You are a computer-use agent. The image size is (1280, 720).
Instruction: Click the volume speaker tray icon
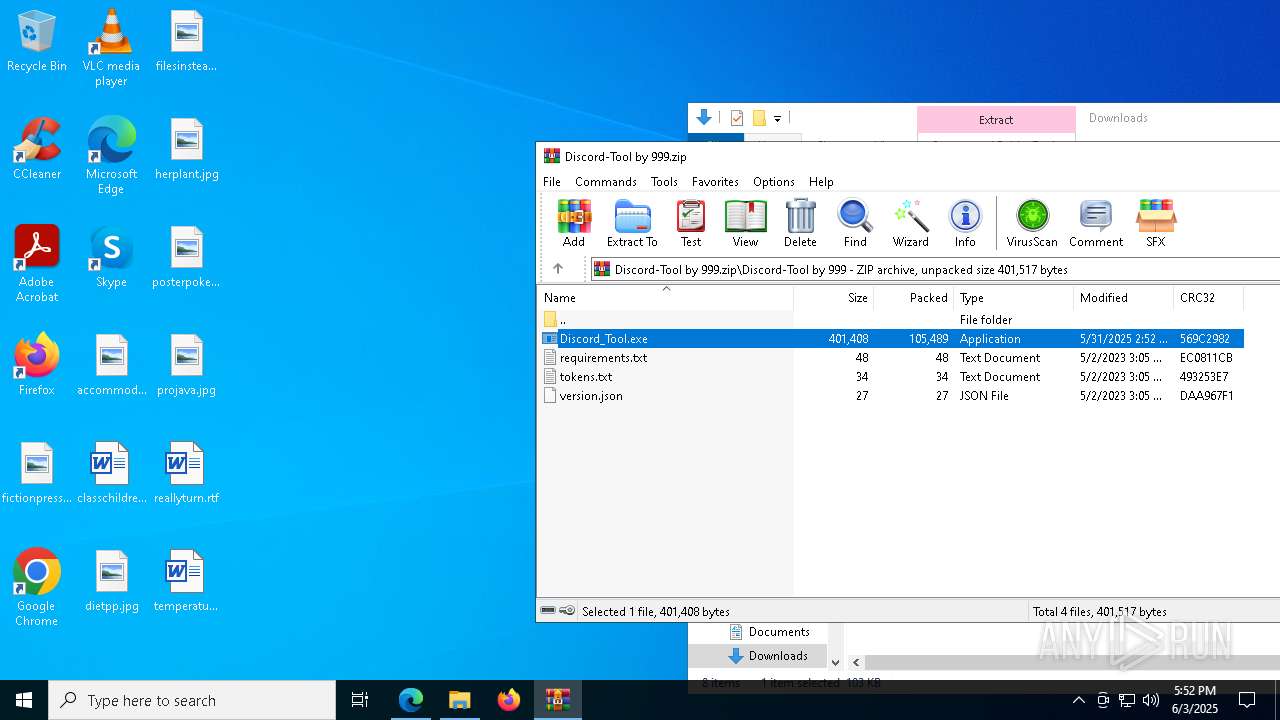pos(1151,700)
